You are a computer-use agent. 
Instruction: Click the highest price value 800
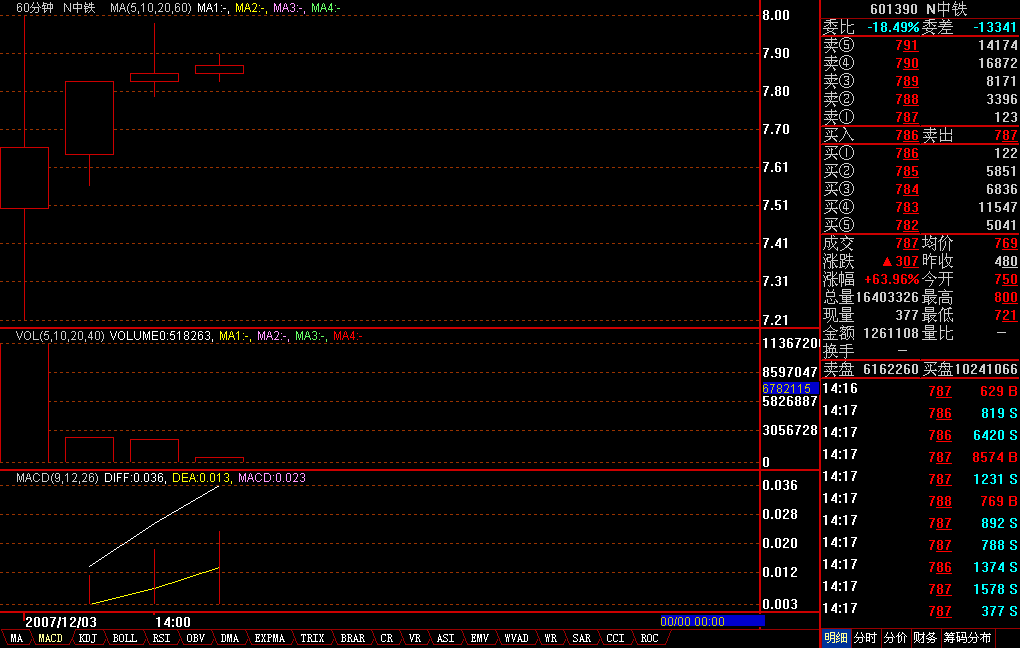[1005, 298]
